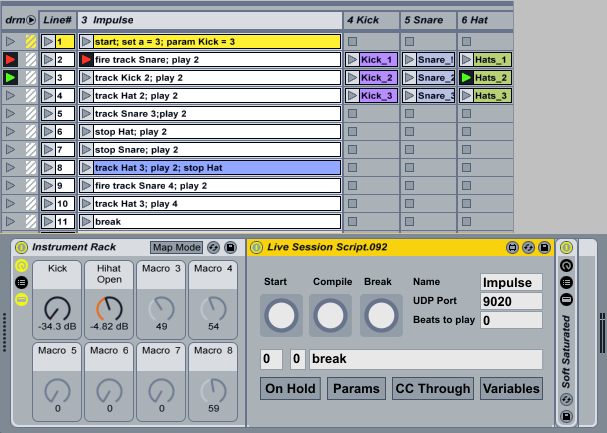607x433 pixels.
Task: Click the UDP Port field showing 9020
Action: coord(511,301)
